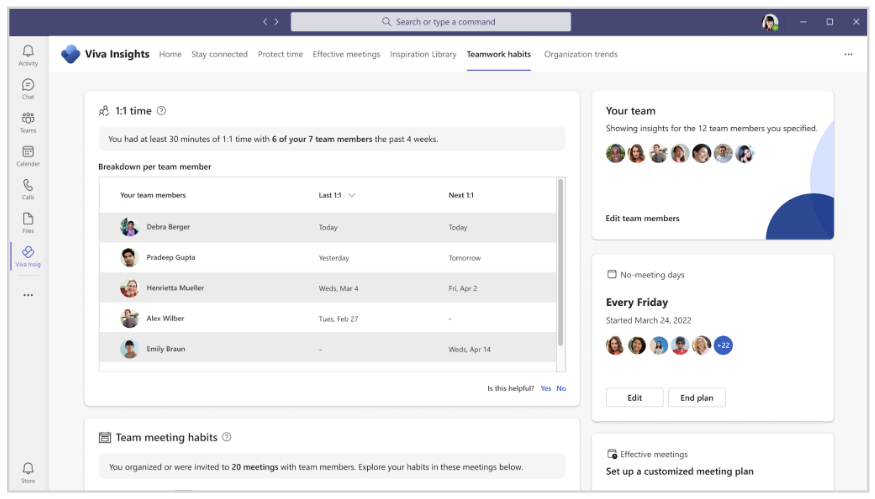Image resolution: width=875 pixels, height=499 pixels.
Task: Answer Yes to Is this helpful
Action: [546, 388]
